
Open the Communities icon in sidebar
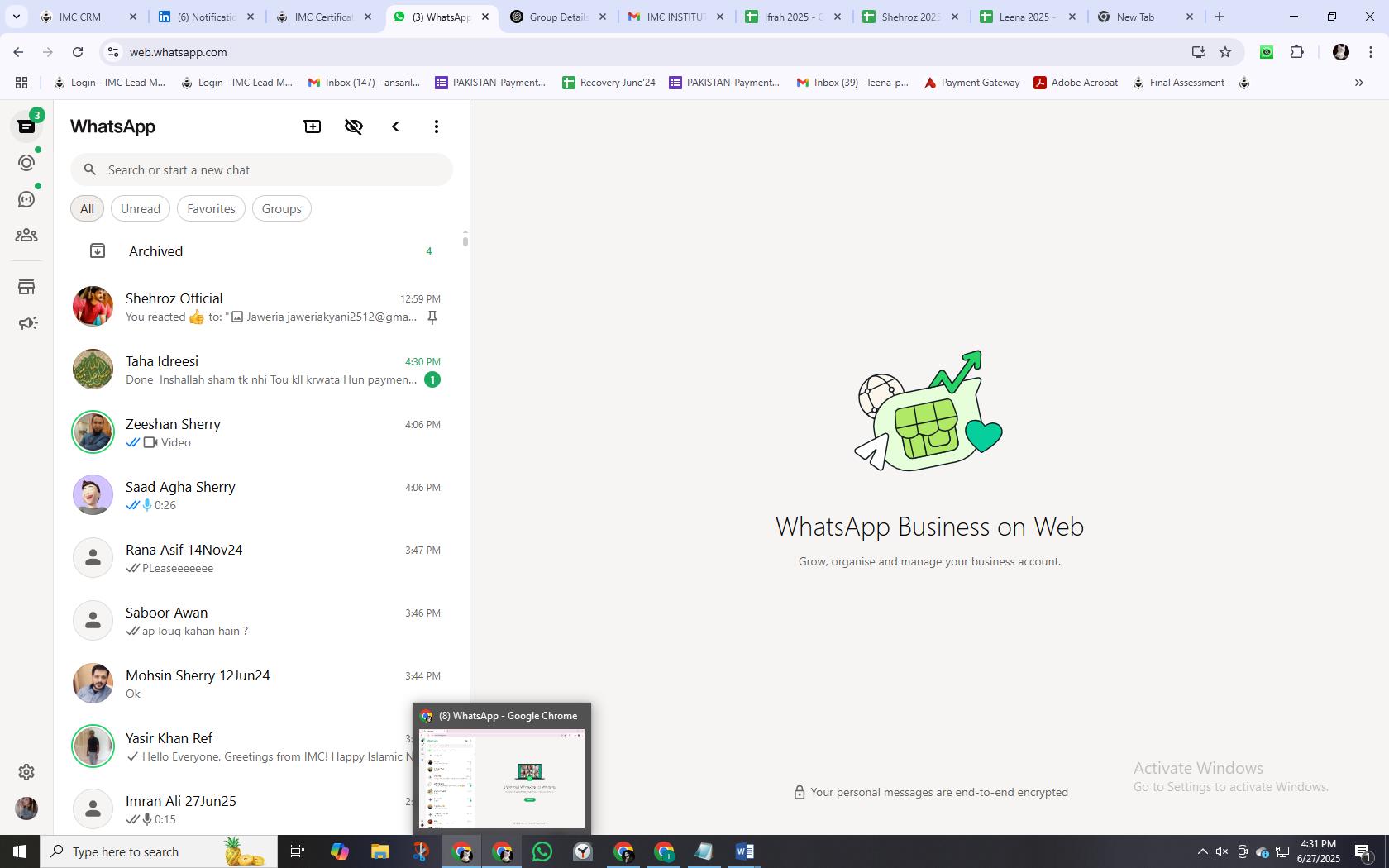click(x=26, y=236)
